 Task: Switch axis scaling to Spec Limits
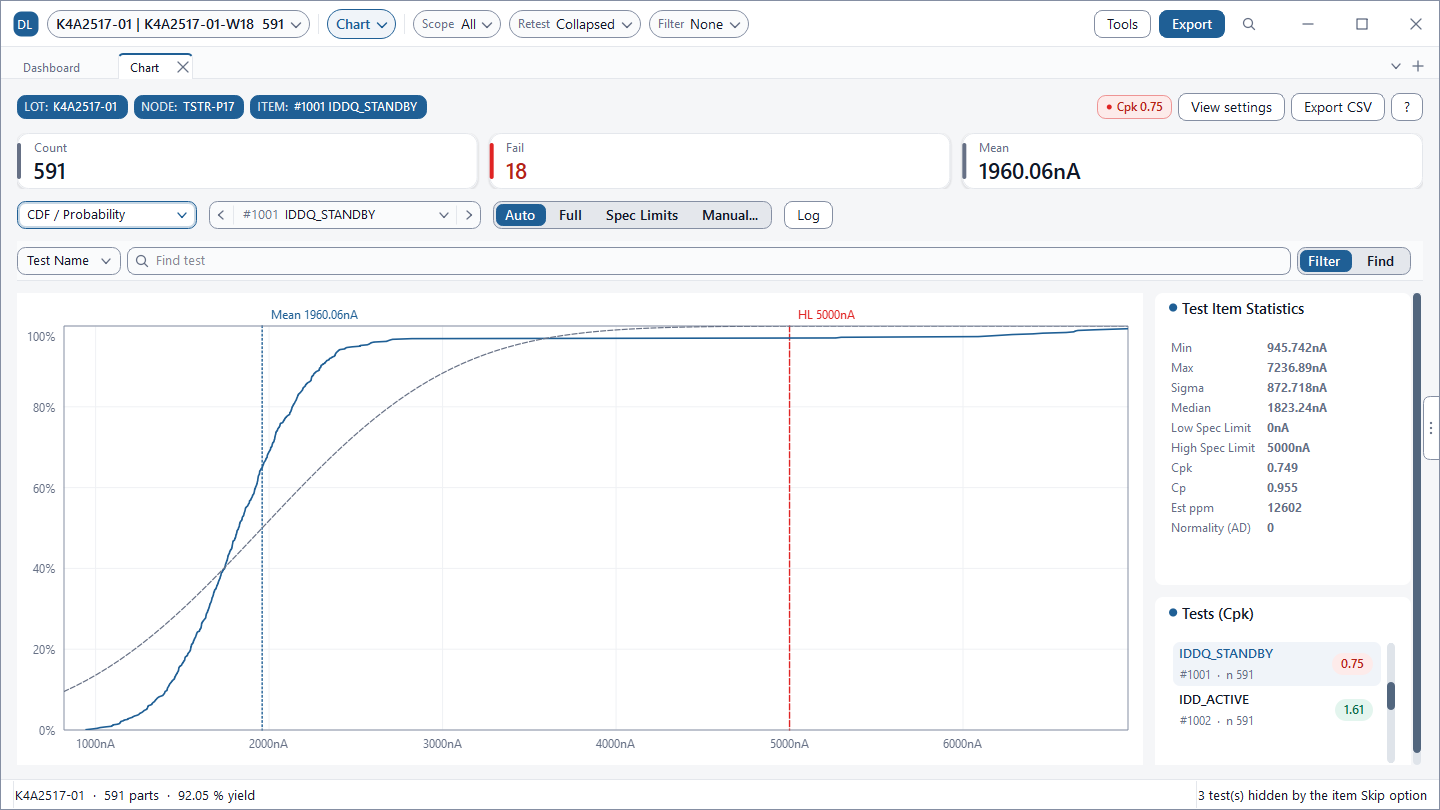tap(642, 215)
